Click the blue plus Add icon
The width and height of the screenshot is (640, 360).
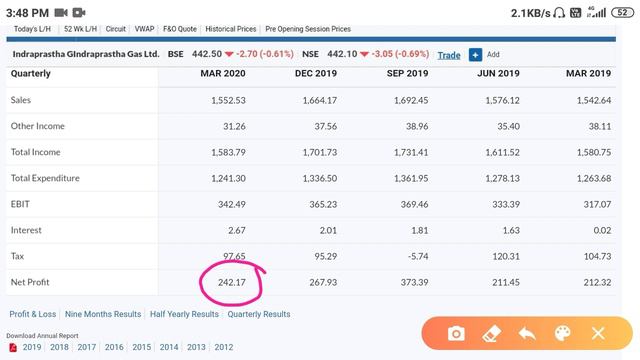pos(475,55)
